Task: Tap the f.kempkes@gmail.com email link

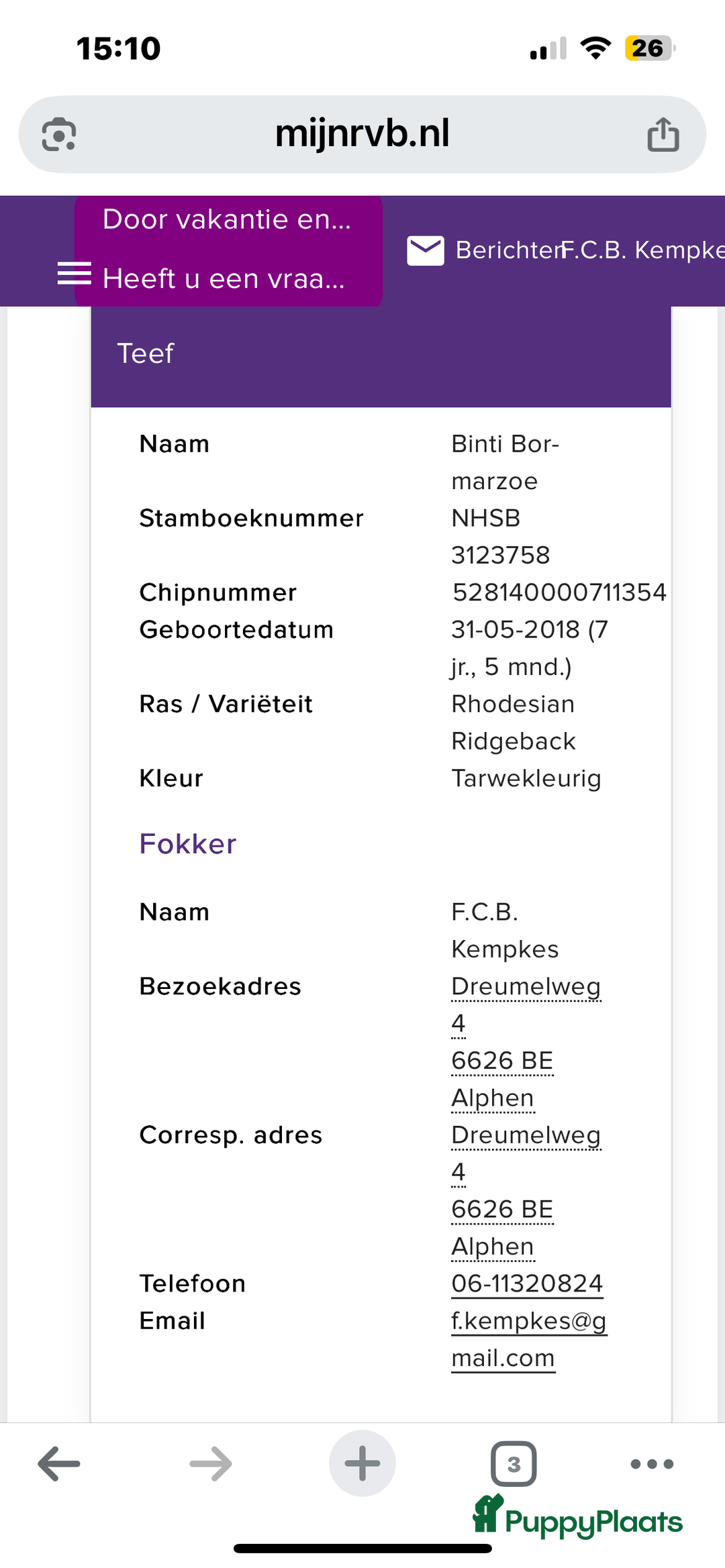Action: tap(528, 1321)
